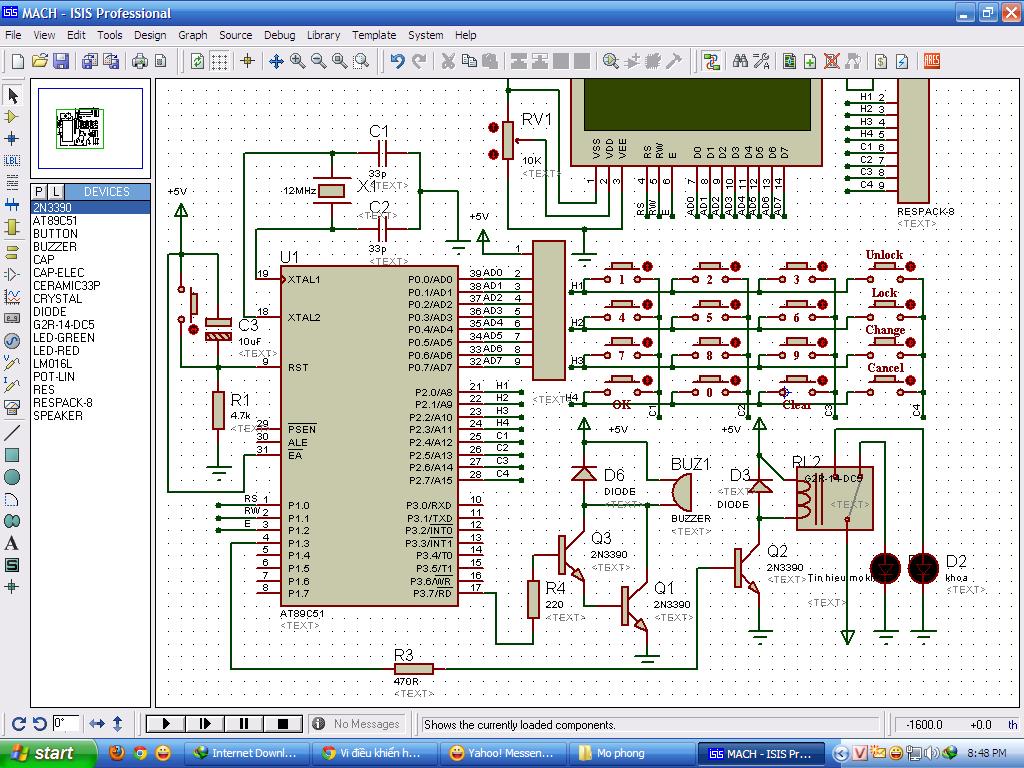Select the Component mode tool
Image resolution: width=1024 pixels, height=768 pixels.
[x=12, y=117]
